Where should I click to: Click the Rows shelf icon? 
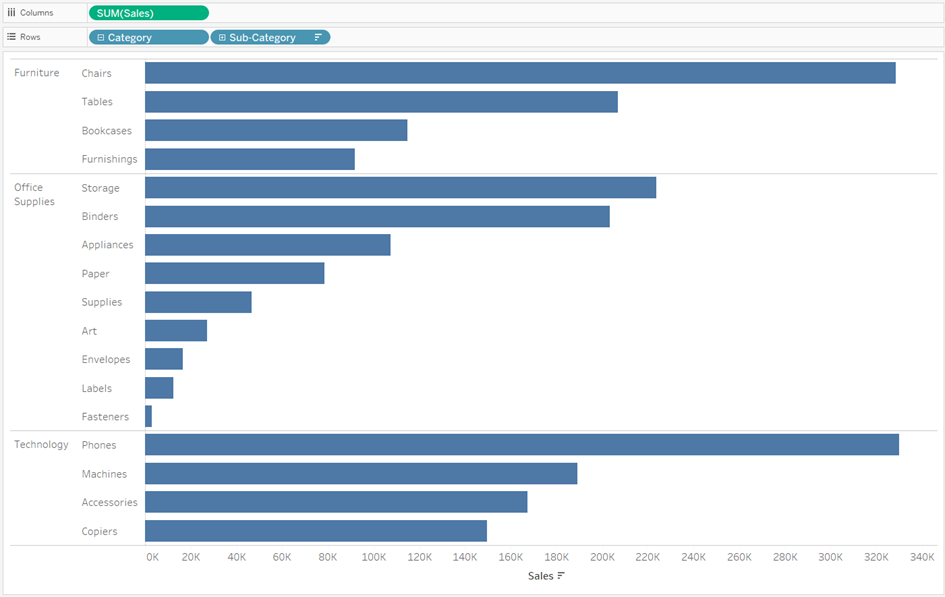9,37
